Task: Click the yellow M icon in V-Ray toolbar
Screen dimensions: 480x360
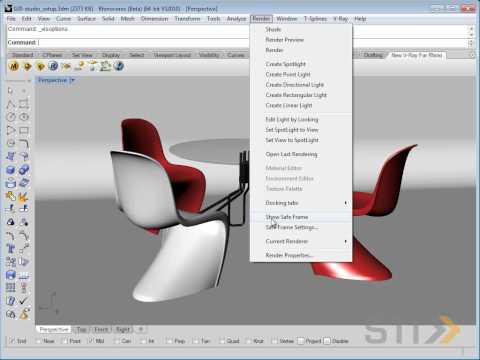Action: point(14,66)
